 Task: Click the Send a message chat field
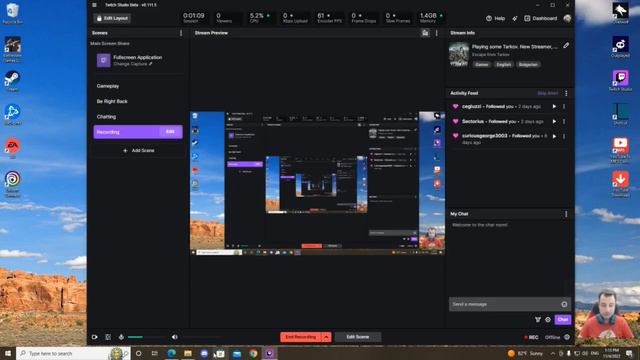click(x=510, y=304)
